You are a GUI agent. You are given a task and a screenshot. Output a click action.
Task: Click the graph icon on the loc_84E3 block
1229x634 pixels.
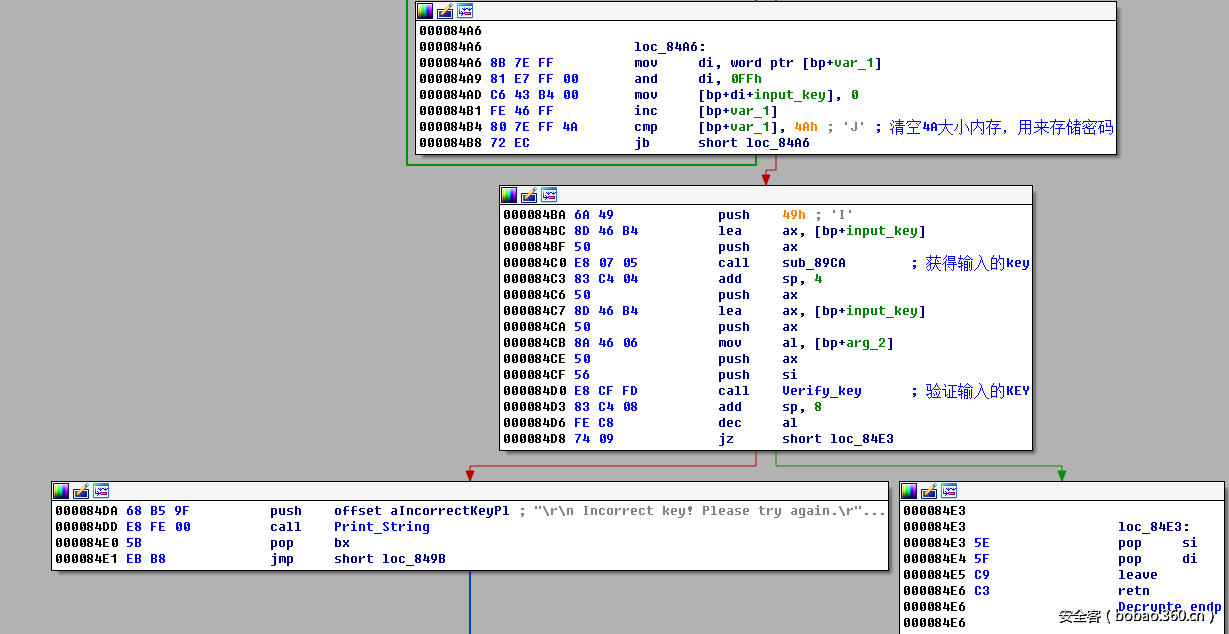tap(949, 491)
